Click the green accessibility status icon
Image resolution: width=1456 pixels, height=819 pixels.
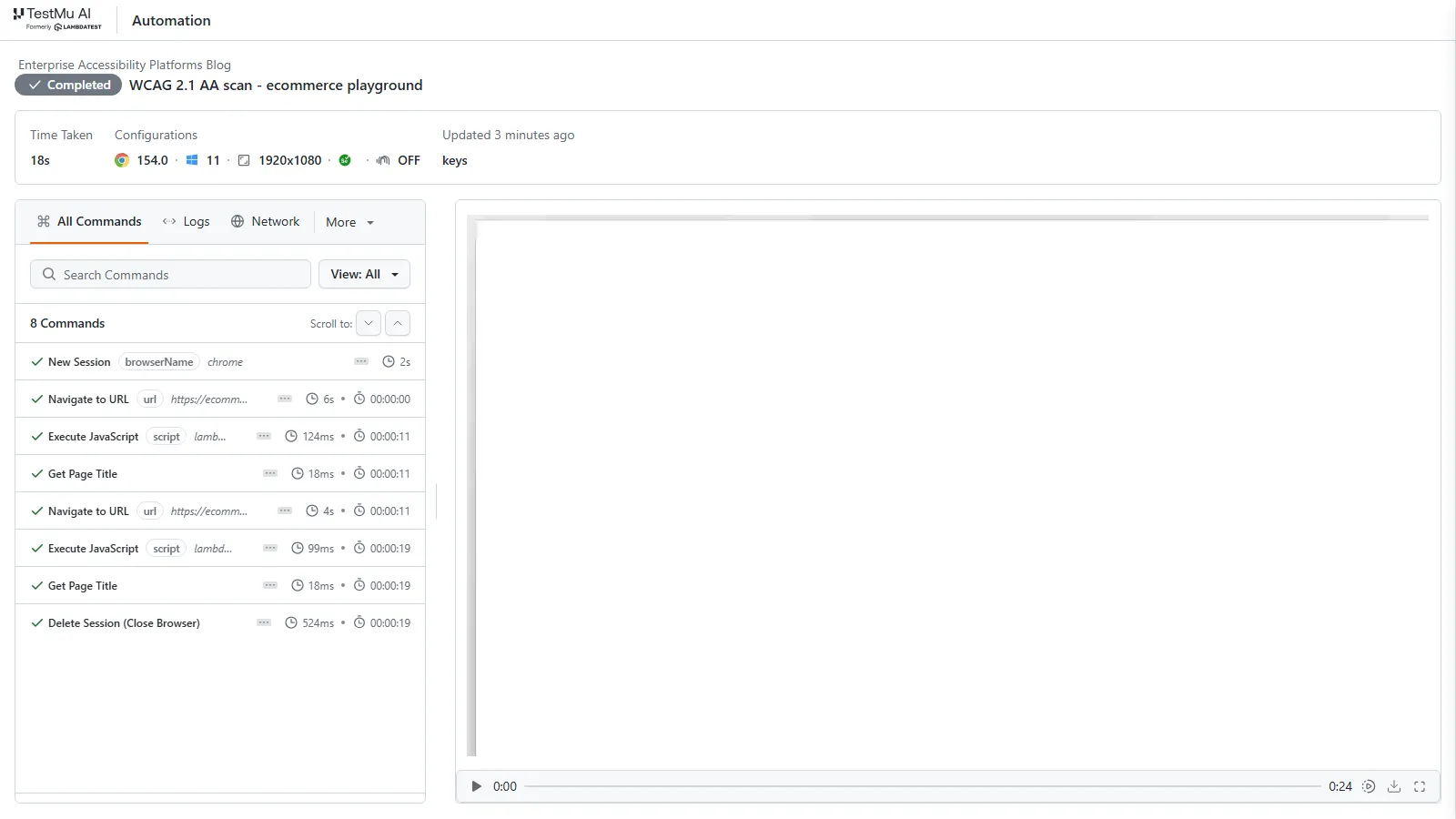(x=345, y=160)
